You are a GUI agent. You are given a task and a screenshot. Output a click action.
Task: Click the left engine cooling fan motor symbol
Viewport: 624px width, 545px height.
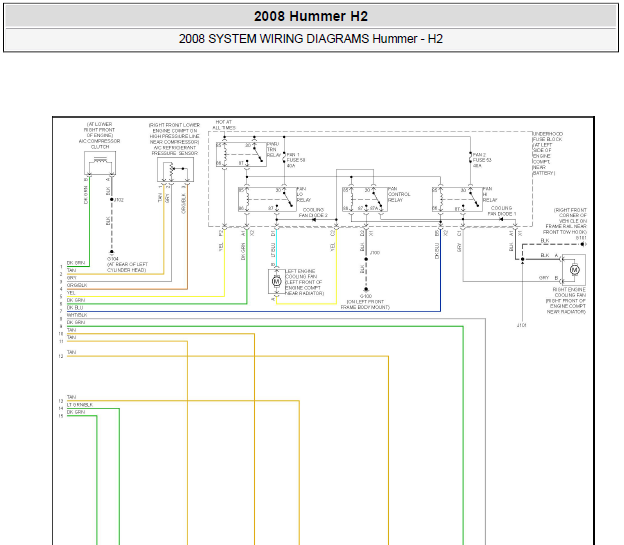pos(276,281)
